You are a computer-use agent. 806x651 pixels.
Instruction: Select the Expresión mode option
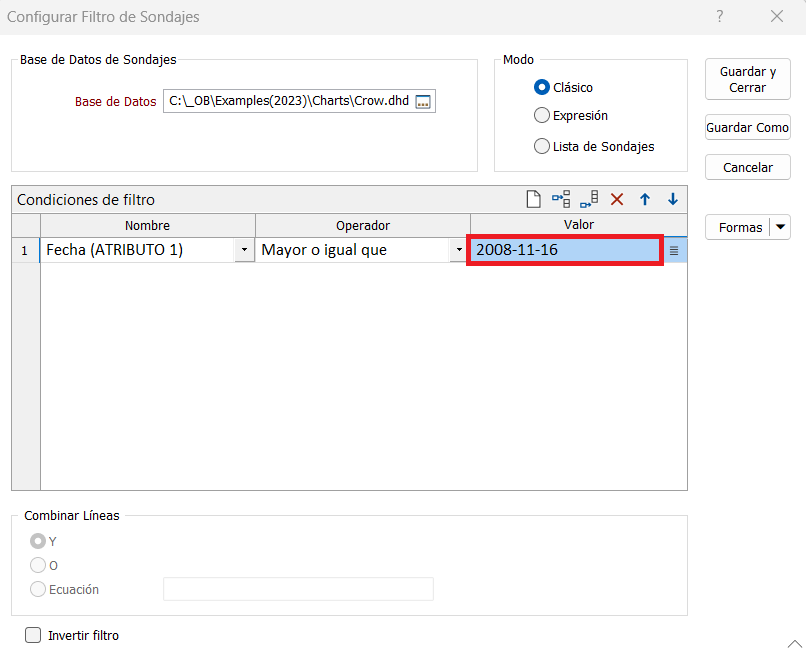[542, 115]
